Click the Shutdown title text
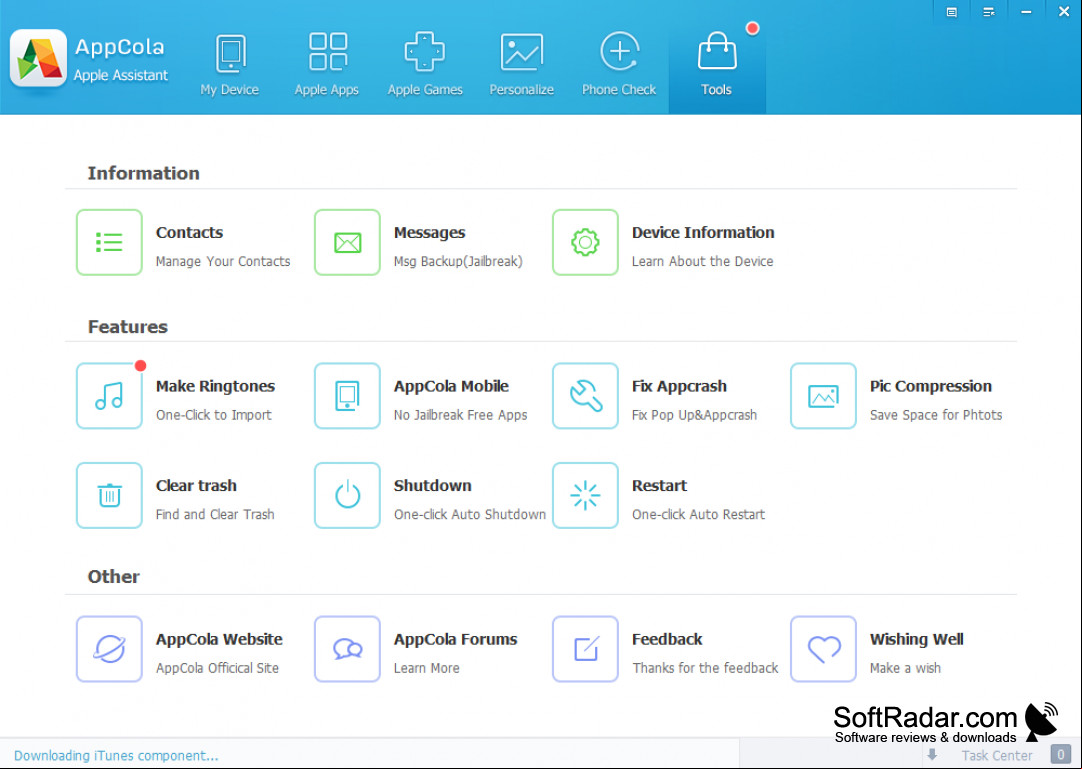The image size is (1082, 769). tap(433, 486)
